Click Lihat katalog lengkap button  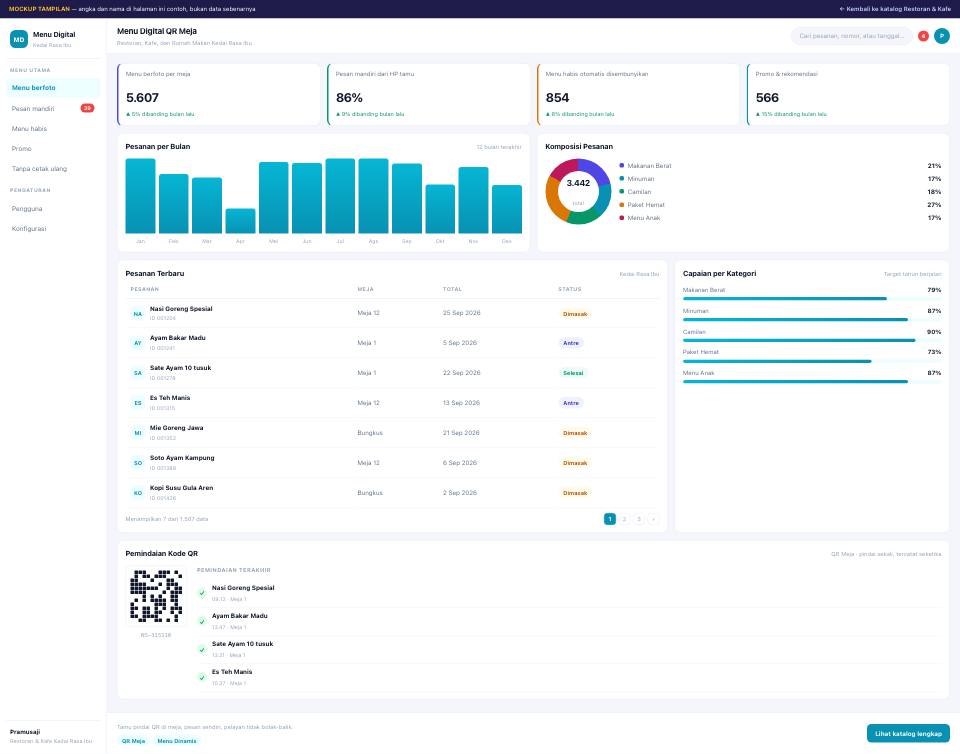(x=908, y=733)
